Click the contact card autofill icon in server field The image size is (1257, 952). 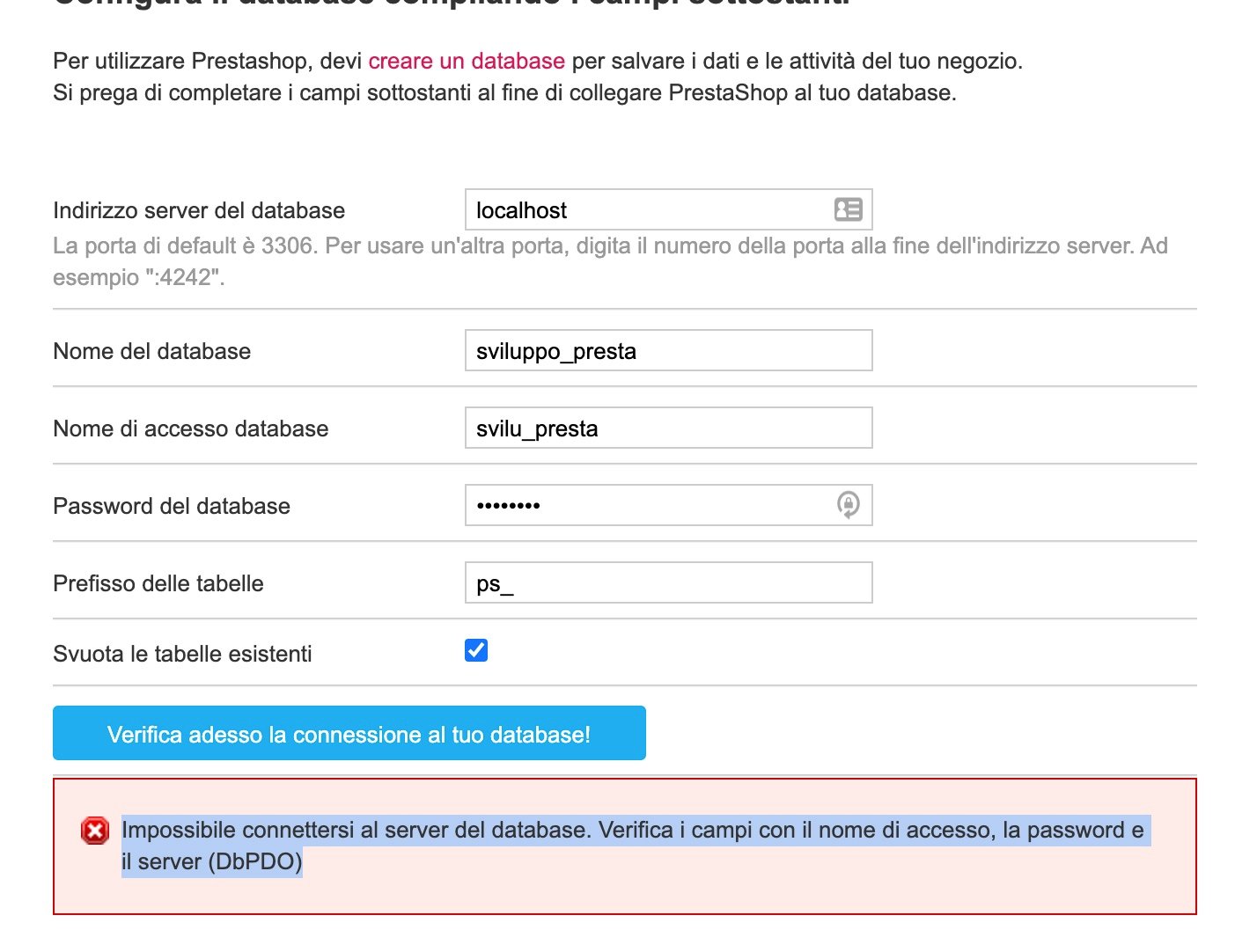[x=849, y=209]
